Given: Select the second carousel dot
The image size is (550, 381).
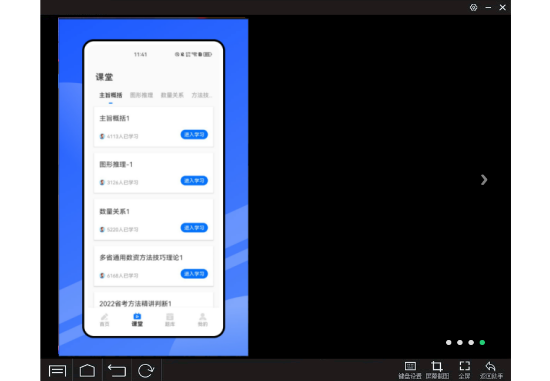Looking at the screenshot, I should (460, 342).
